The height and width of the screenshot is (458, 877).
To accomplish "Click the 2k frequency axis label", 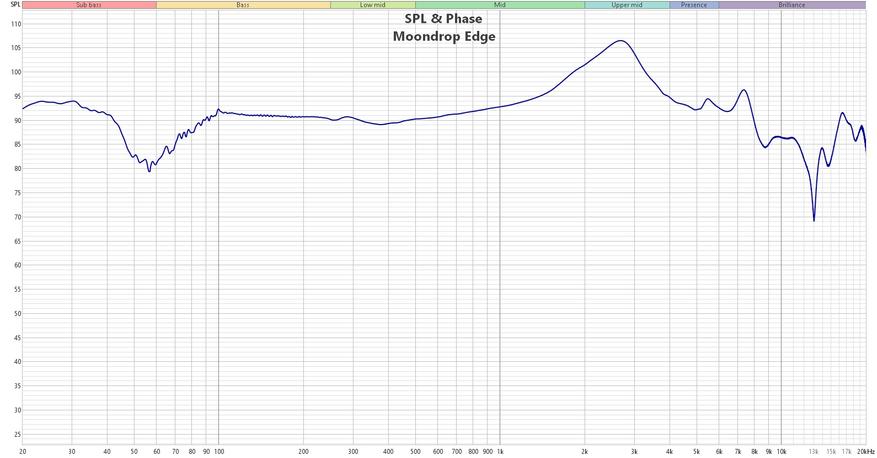I will [x=585, y=452].
